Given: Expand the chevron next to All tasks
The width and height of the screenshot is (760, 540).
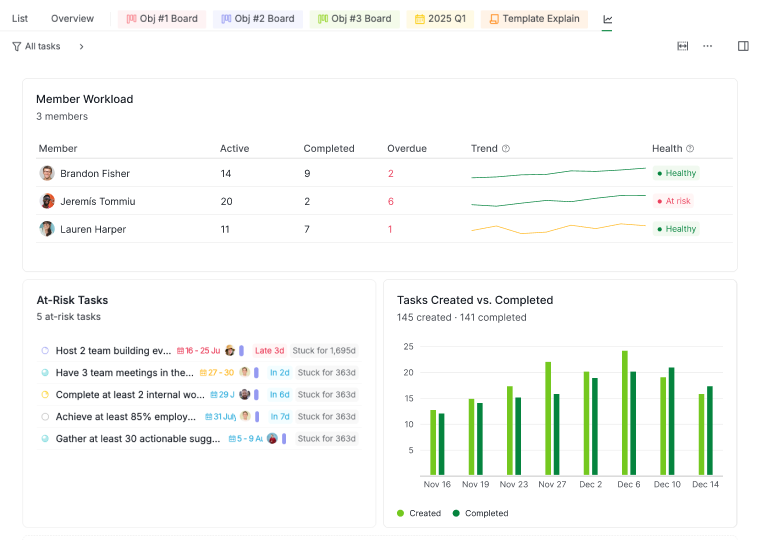Looking at the screenshot, I should pyautogui.click(x=81, y=47).
